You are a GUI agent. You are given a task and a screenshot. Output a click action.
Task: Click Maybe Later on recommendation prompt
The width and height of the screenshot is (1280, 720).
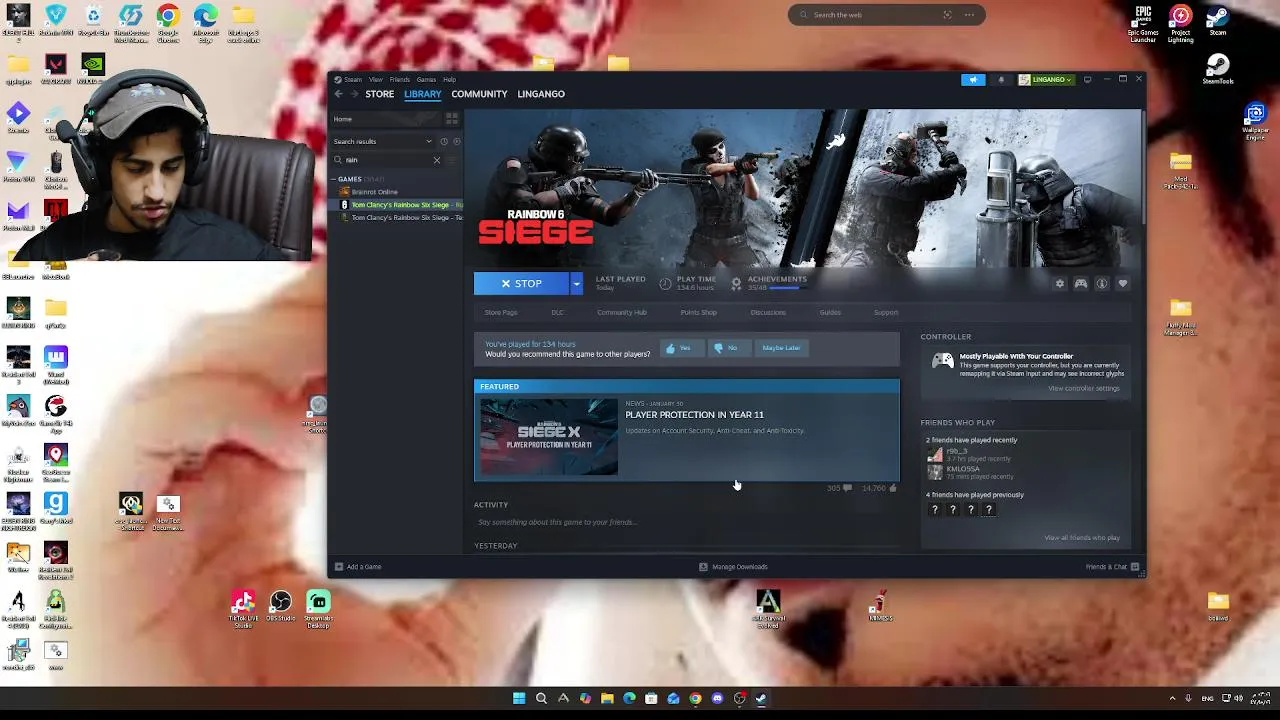pyautogui.click(x=781, y=348)
